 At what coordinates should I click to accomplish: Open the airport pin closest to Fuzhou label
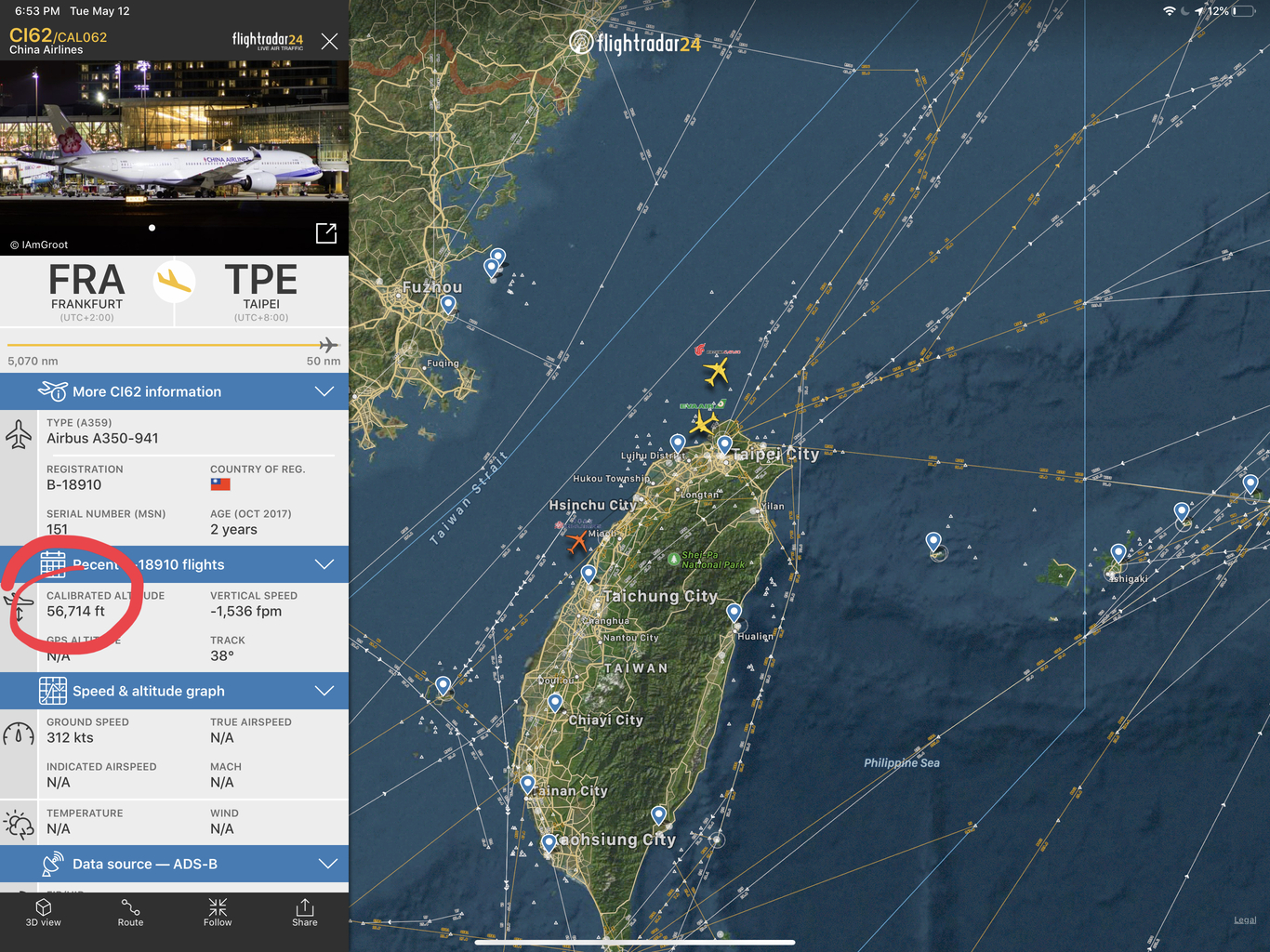coord(448,305)
